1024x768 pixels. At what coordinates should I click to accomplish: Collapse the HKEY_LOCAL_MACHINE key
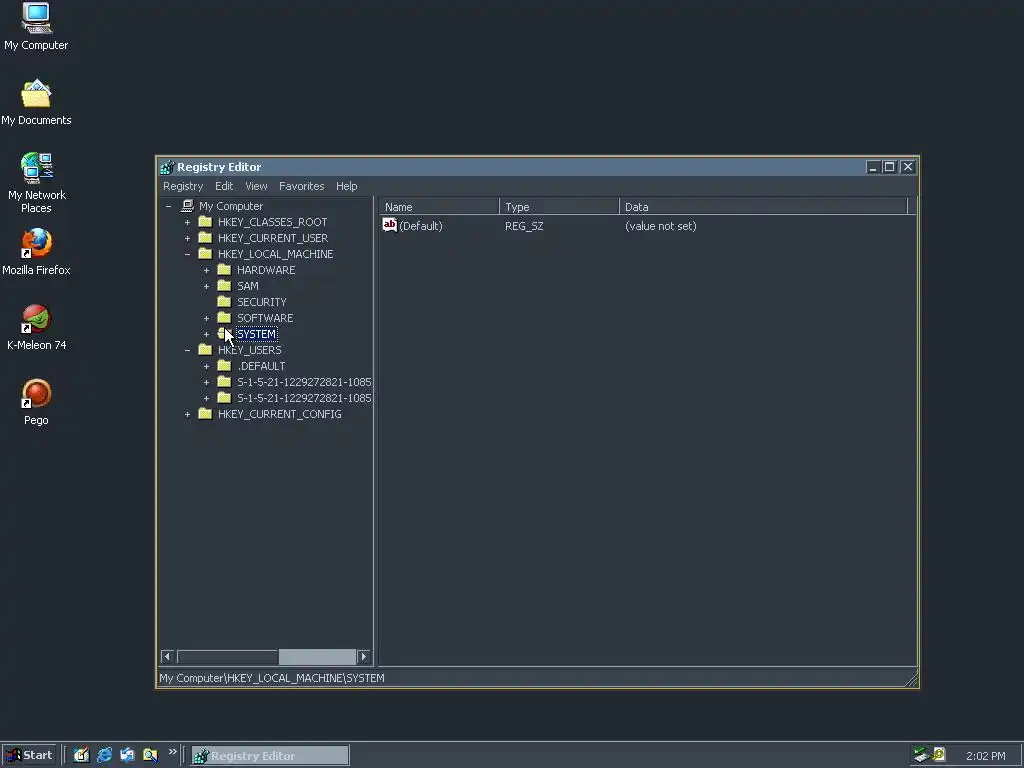tap(187, 254)
